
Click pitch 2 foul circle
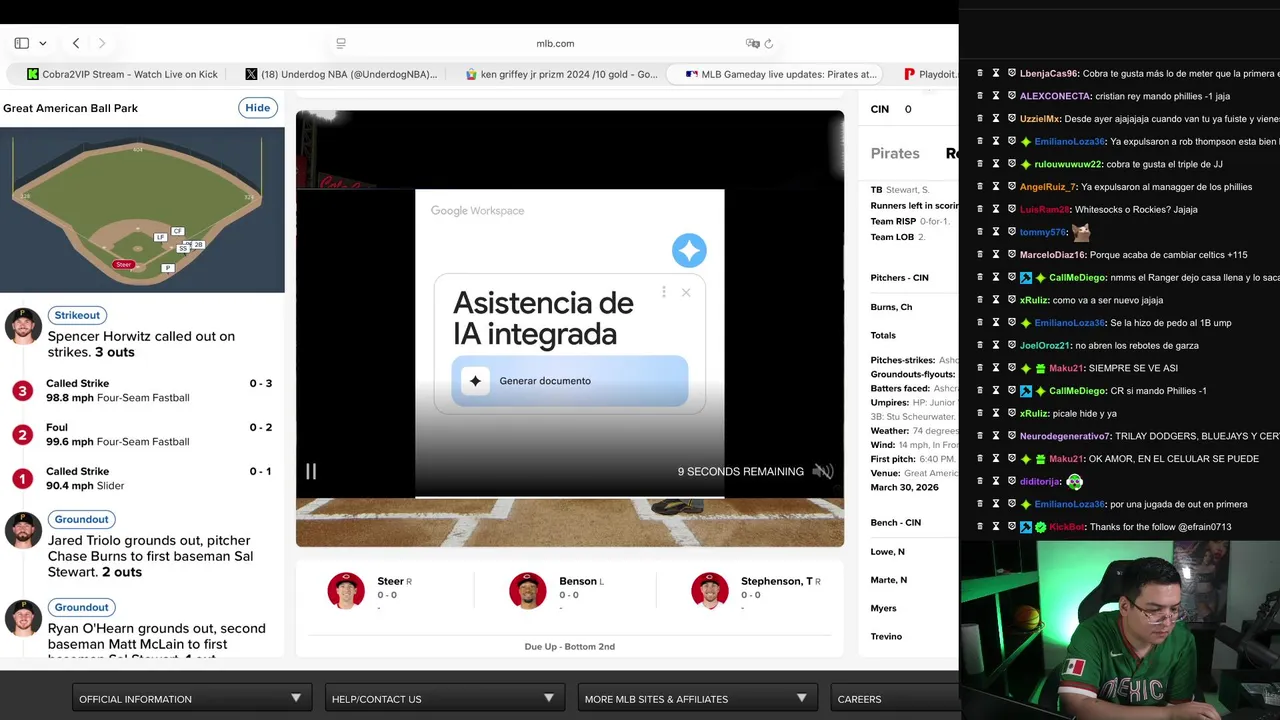22,434
